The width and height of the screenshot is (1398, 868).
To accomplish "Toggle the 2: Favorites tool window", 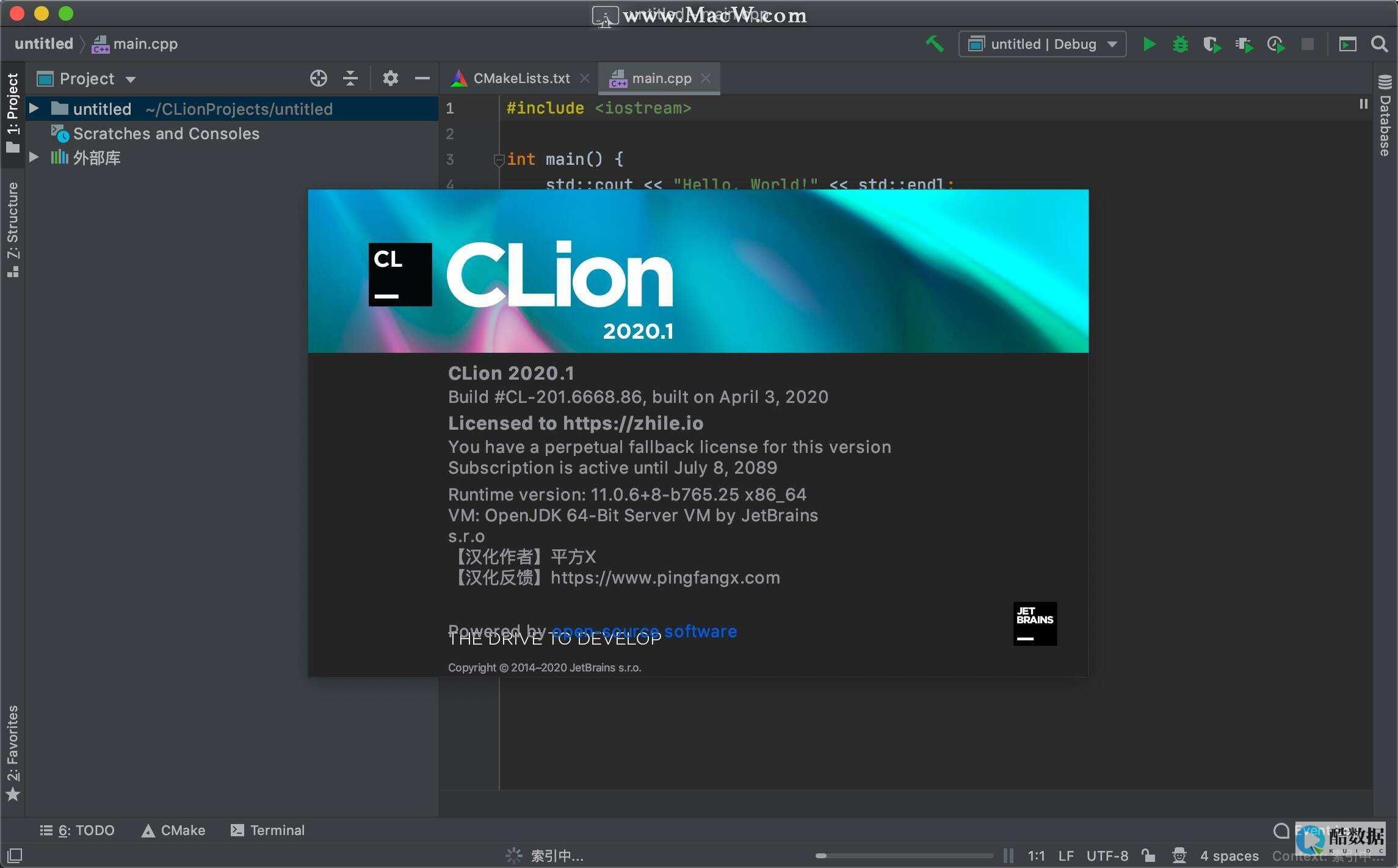I will tap(13, 753).
